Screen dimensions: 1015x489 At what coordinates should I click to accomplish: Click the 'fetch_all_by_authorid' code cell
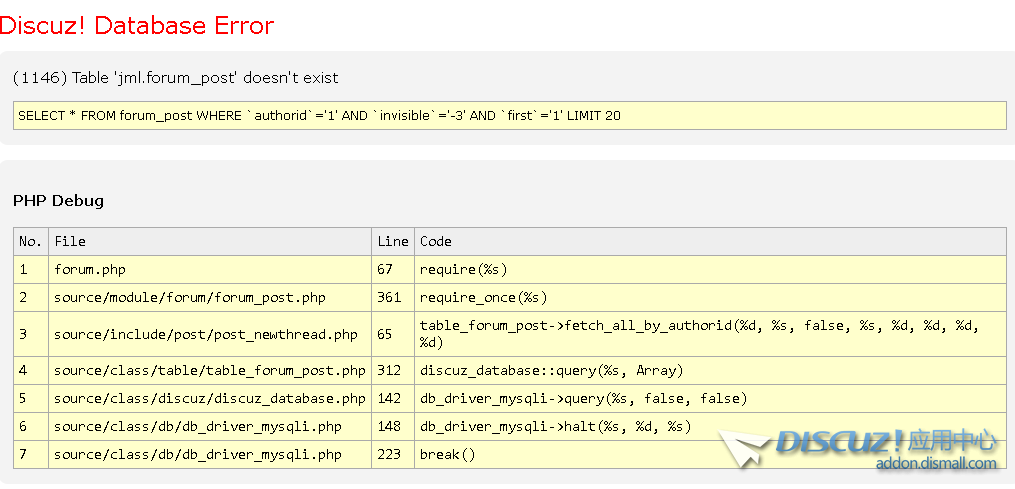710,335
